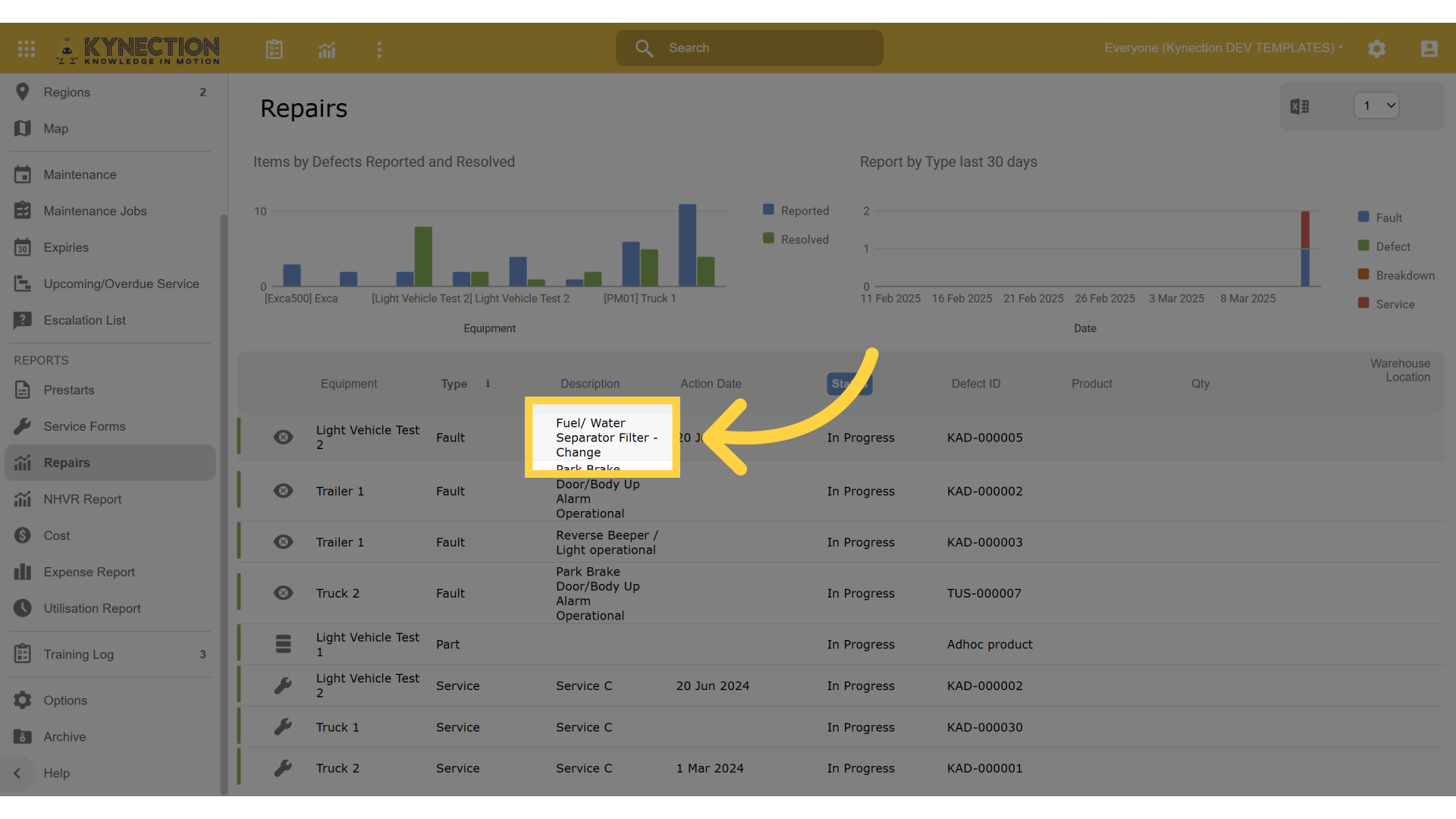Toggle eye icon on Trailer 1 KAD-000002 row

click(283, 491)
